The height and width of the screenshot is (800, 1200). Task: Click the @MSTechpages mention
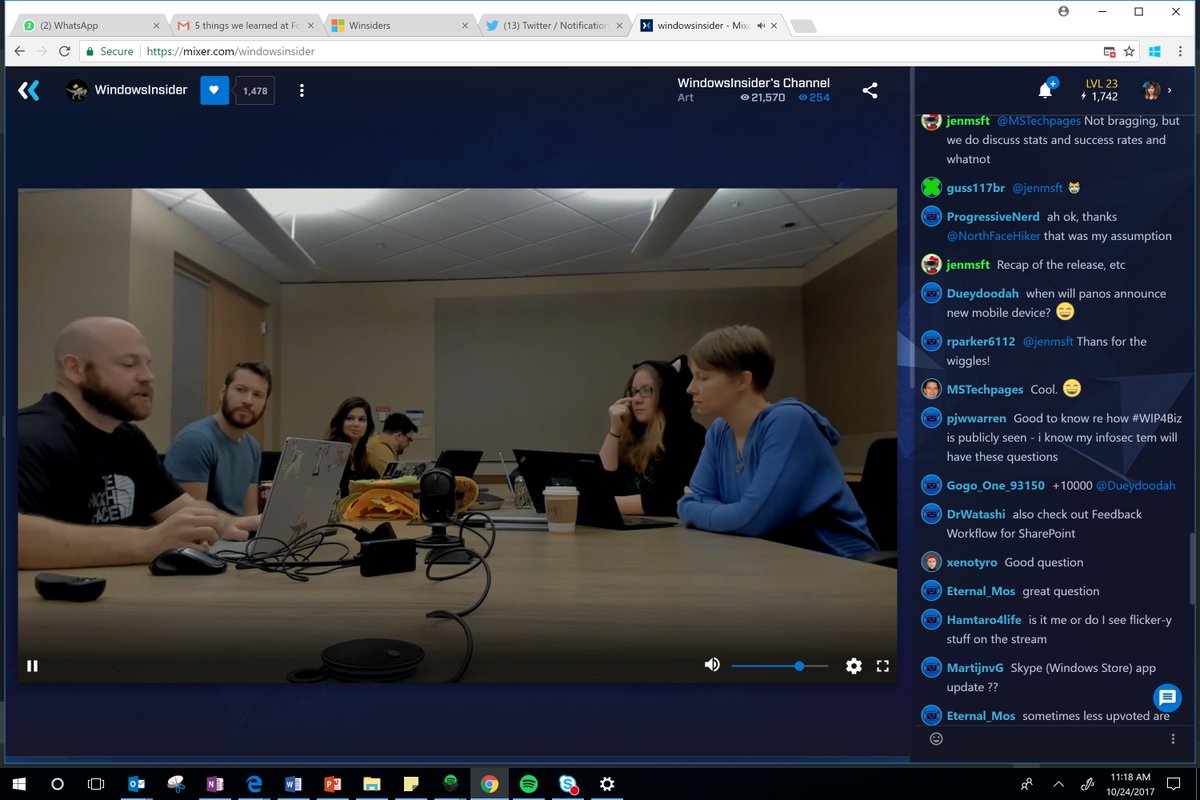1038,121
